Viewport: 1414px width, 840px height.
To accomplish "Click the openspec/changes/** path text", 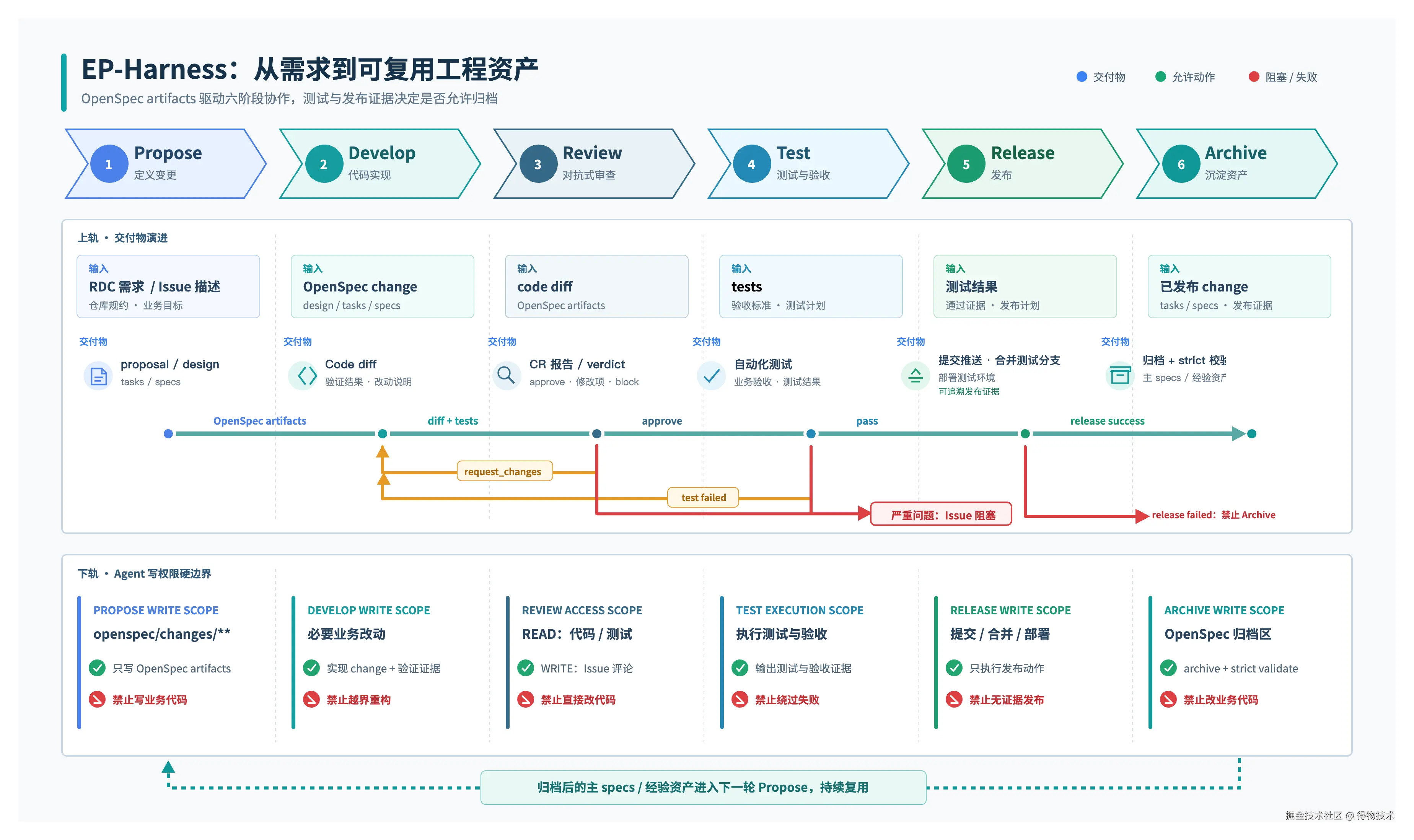I will coord(162,635).
